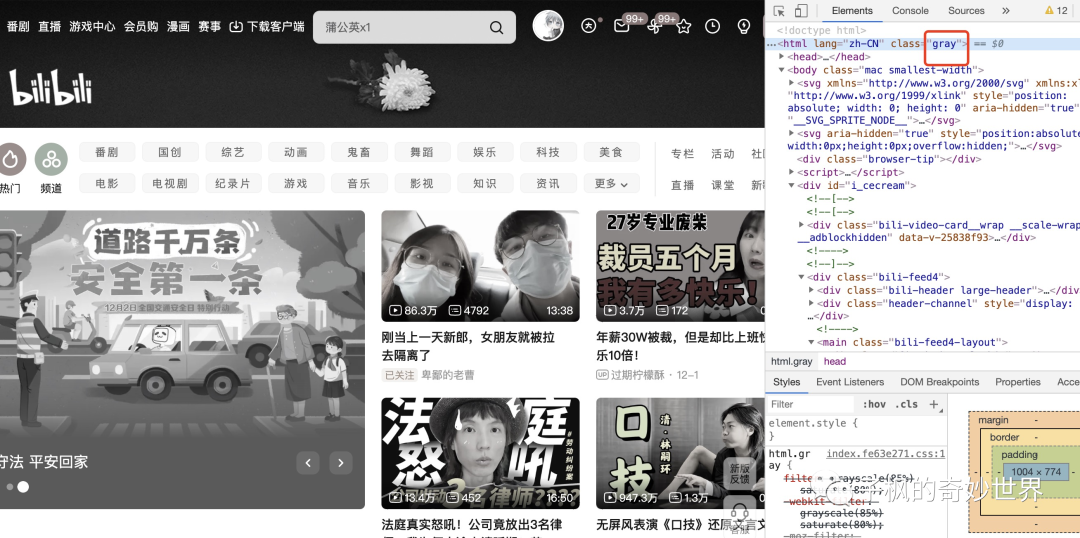The image size is (1080, 538).
Task: Collapse the div i_cecream node
Action: [791, 185]
